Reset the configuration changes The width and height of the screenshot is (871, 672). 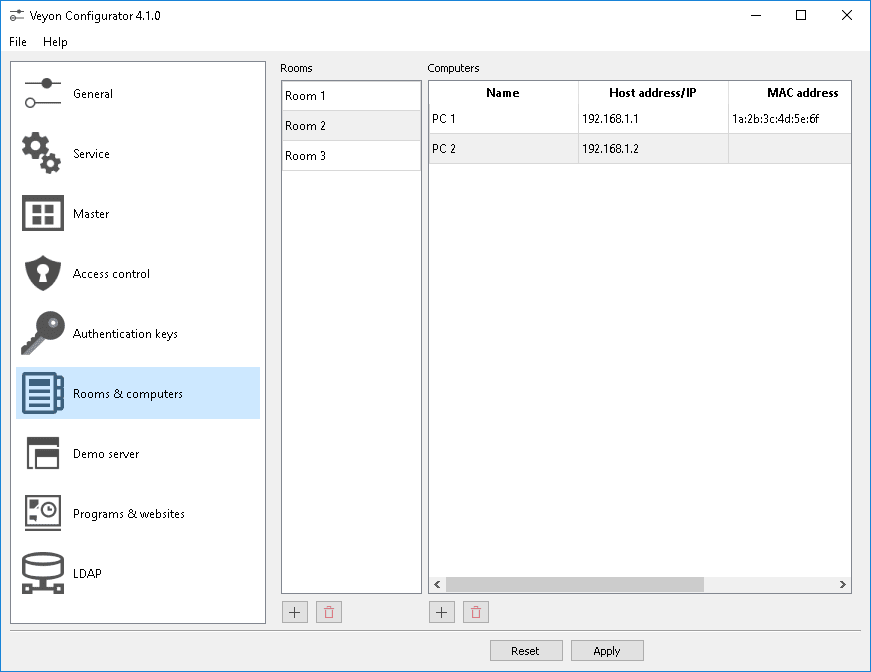[x=526, y=650]
